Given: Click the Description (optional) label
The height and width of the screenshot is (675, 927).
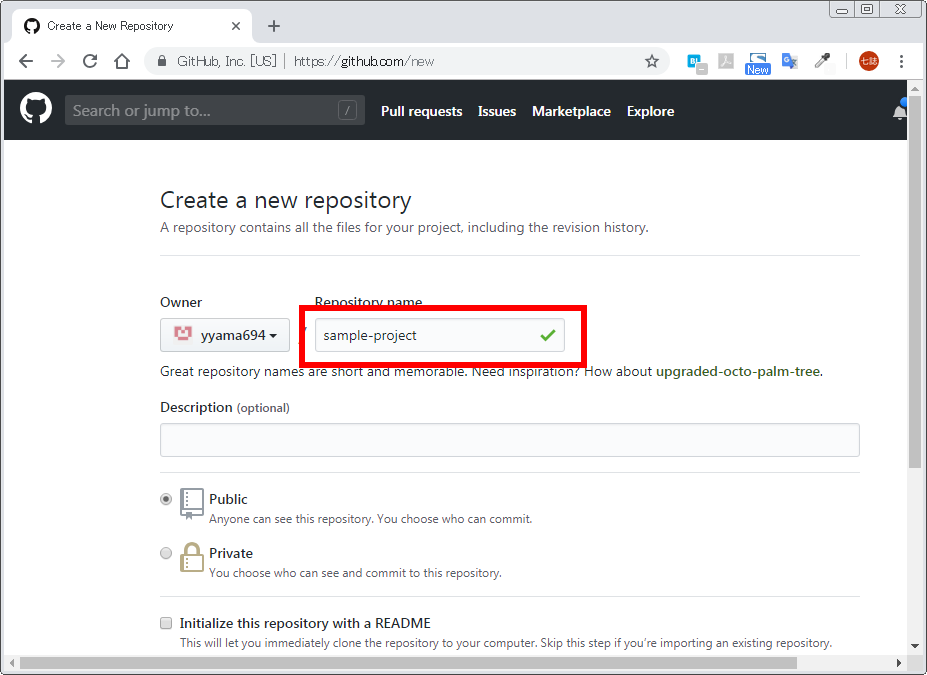Looking at the screenshot, I should tap(225, 407).
